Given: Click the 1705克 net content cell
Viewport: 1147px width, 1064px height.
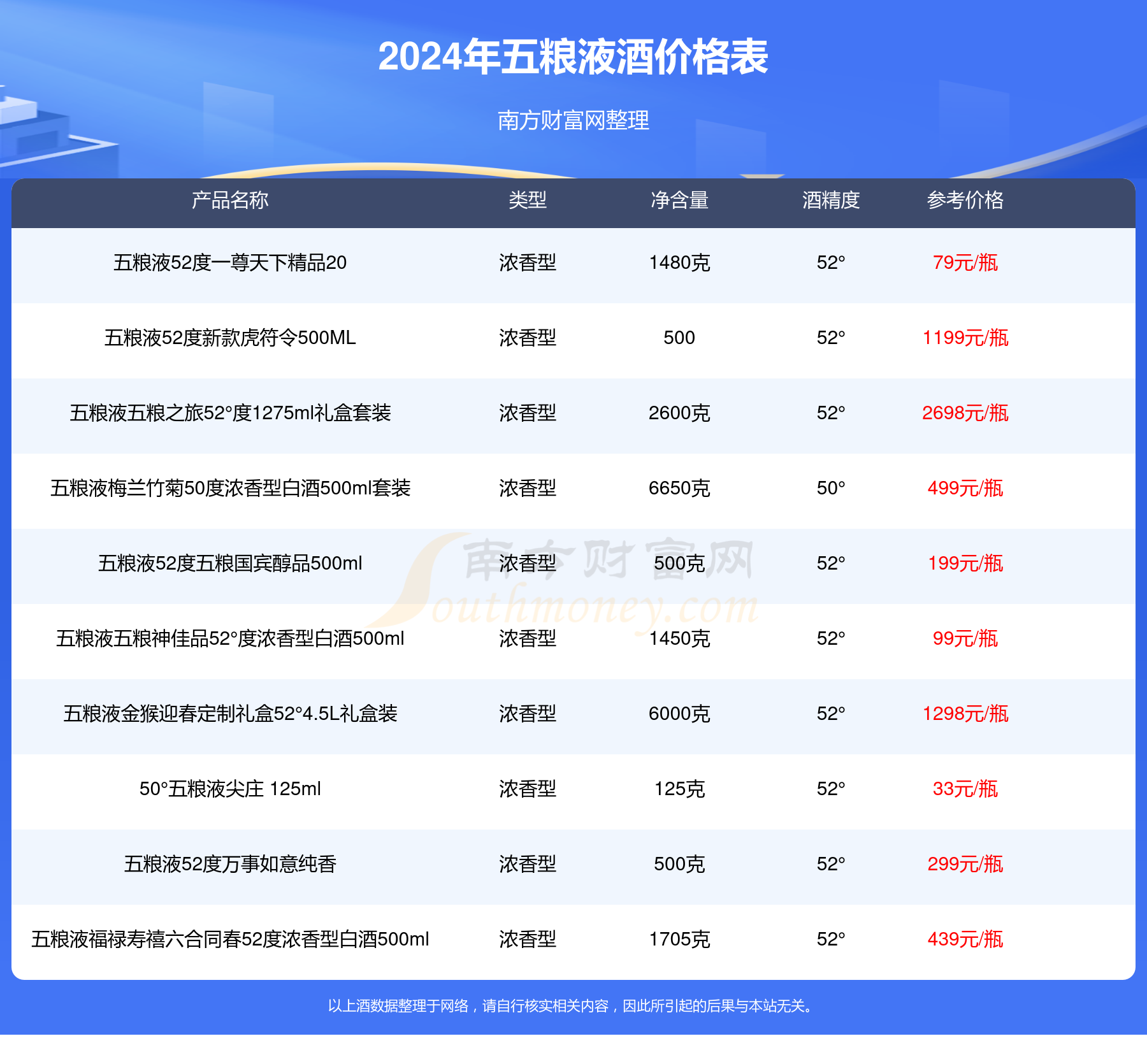Looking at the screenshot, I should point(679,939).
